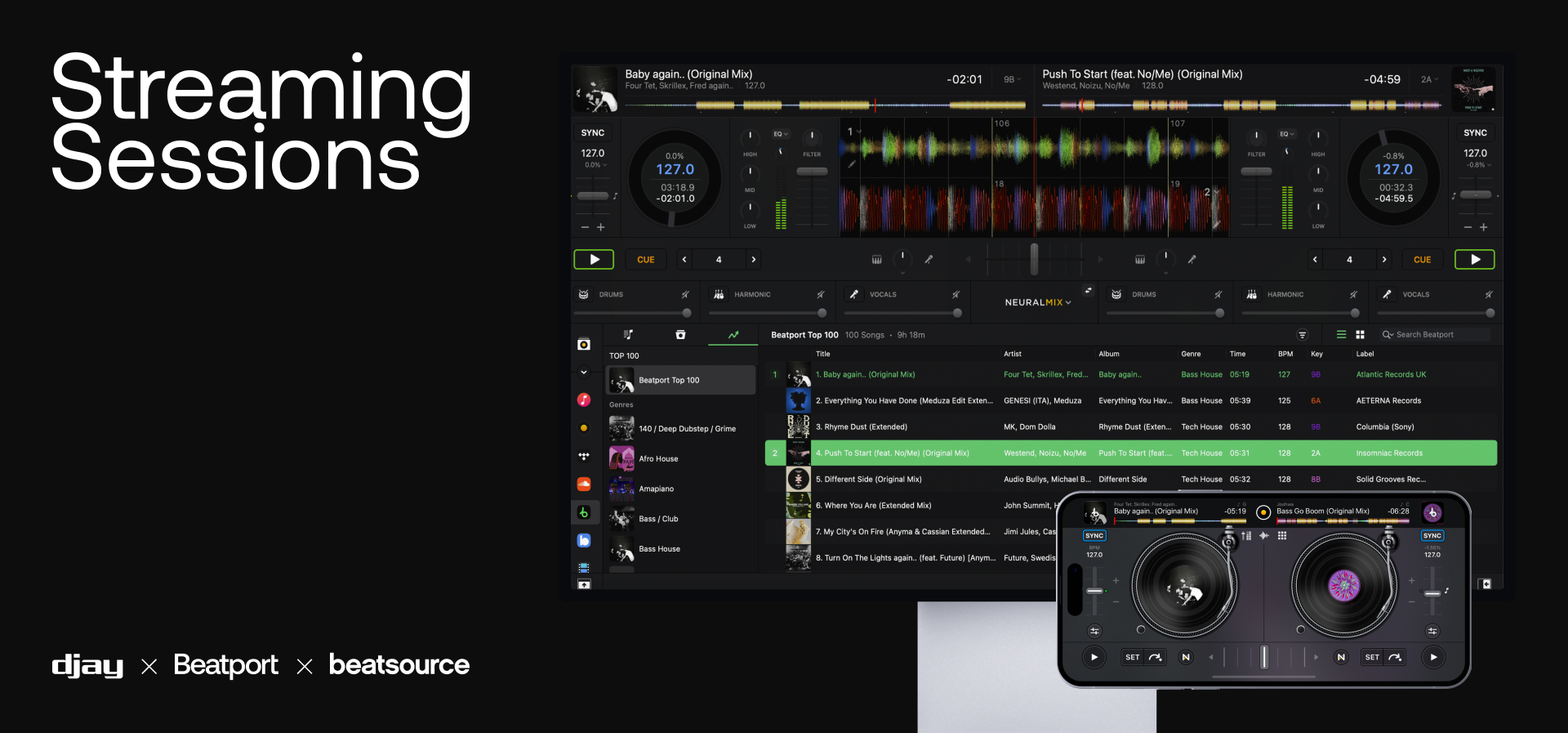Click the right deck Drums stem icon
This screenshot has width=1568, height=733.
pos(1116,294)
